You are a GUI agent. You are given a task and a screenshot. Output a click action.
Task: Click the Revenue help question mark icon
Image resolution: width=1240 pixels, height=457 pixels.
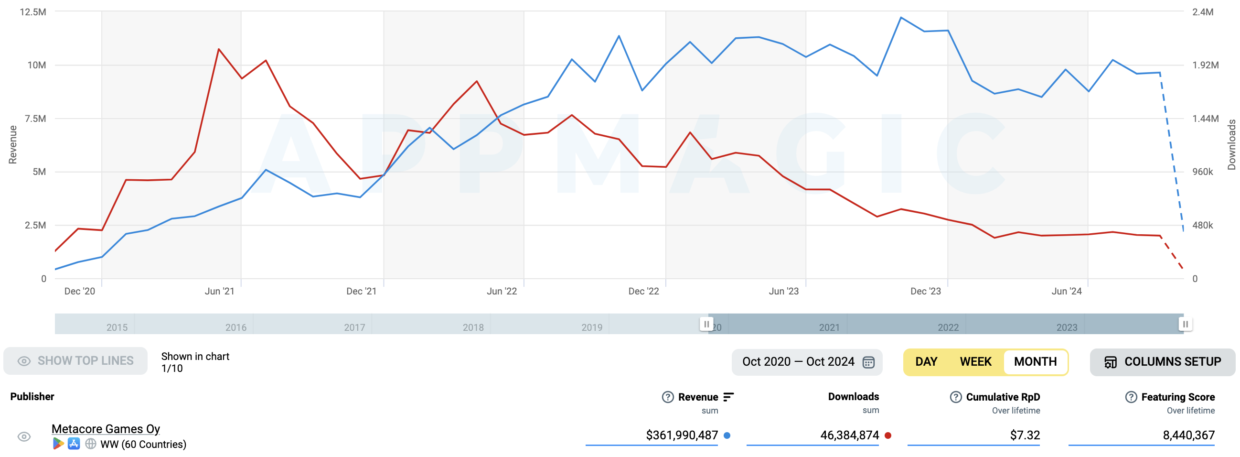668,397
